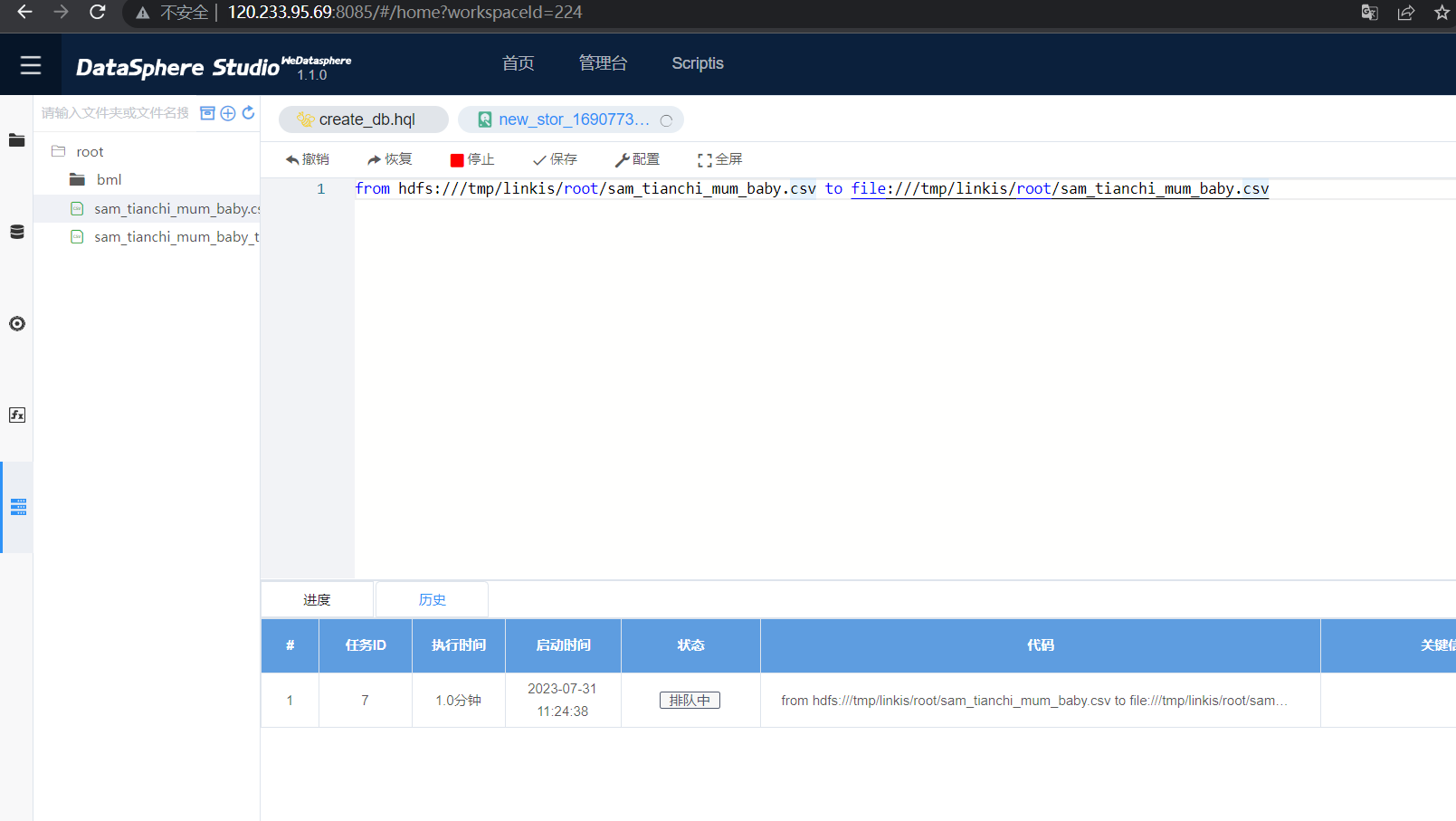Screen dimensions: 1456x821
Task: Open the database sidebar icon
Action: coord(16,232)
